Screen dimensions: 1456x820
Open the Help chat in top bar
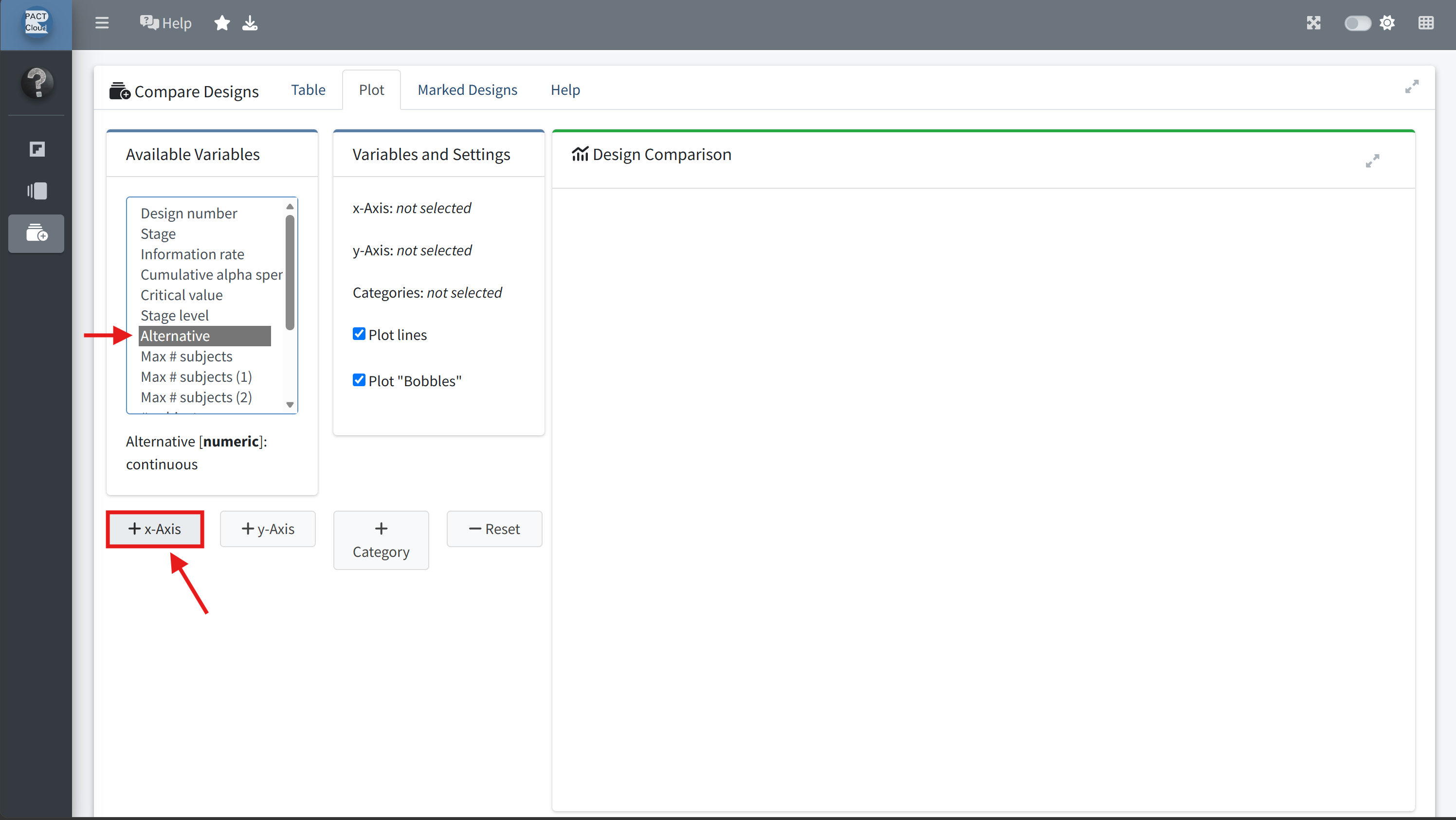coord(165,23)
